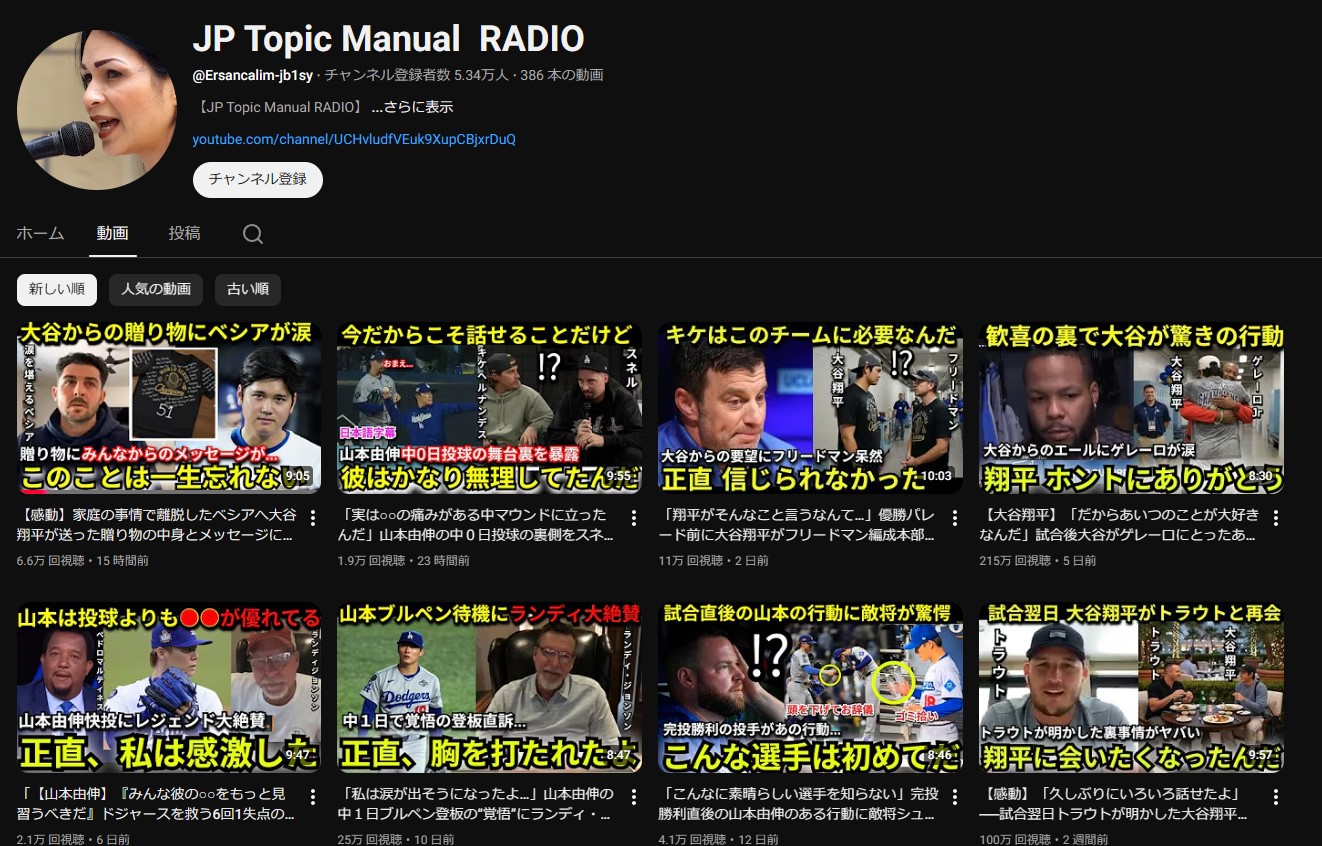Open video title 「私は涙が出そうになったよ...」
This screenshot has height=846, width=1322.
478,804
